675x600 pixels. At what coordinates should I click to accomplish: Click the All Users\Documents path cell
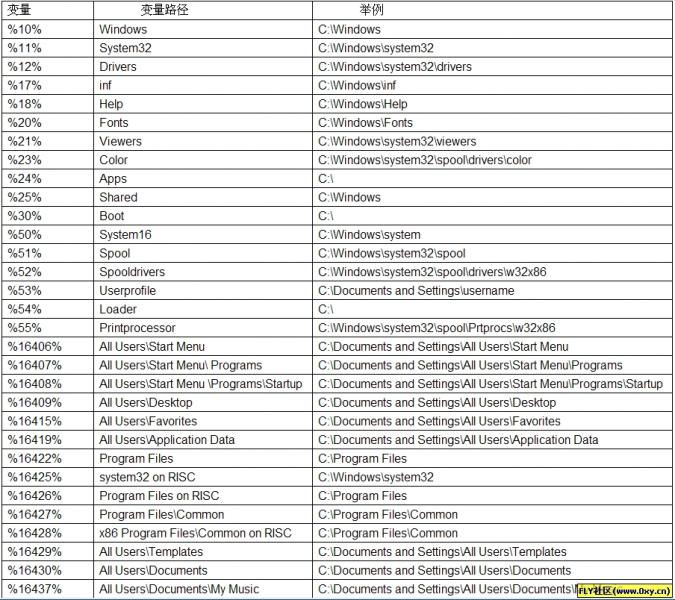click(x=203, y=570)
